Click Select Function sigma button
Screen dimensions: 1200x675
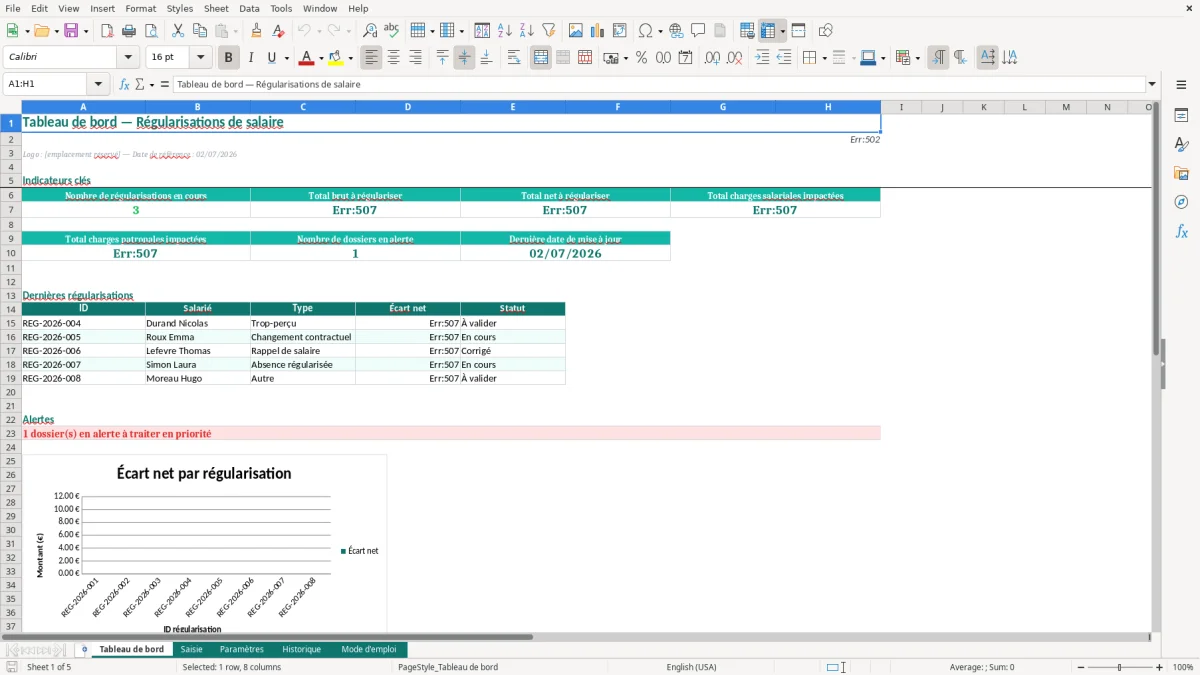[140, 84]
